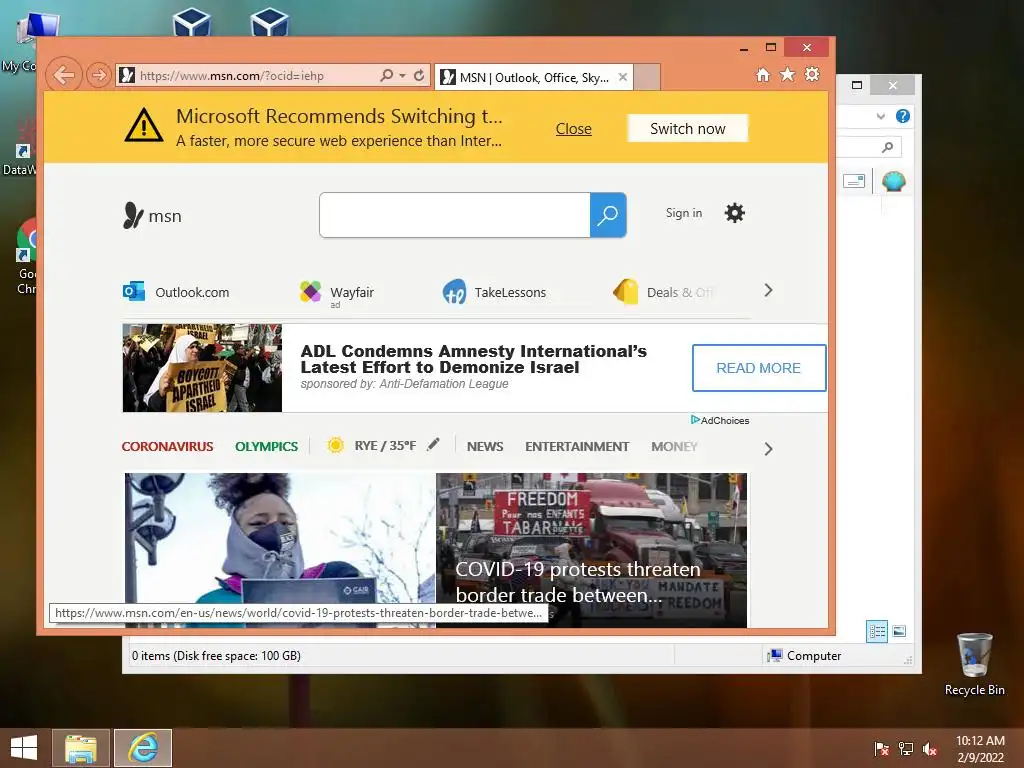Click the browser Forward arrow

[x=99, y=75]
